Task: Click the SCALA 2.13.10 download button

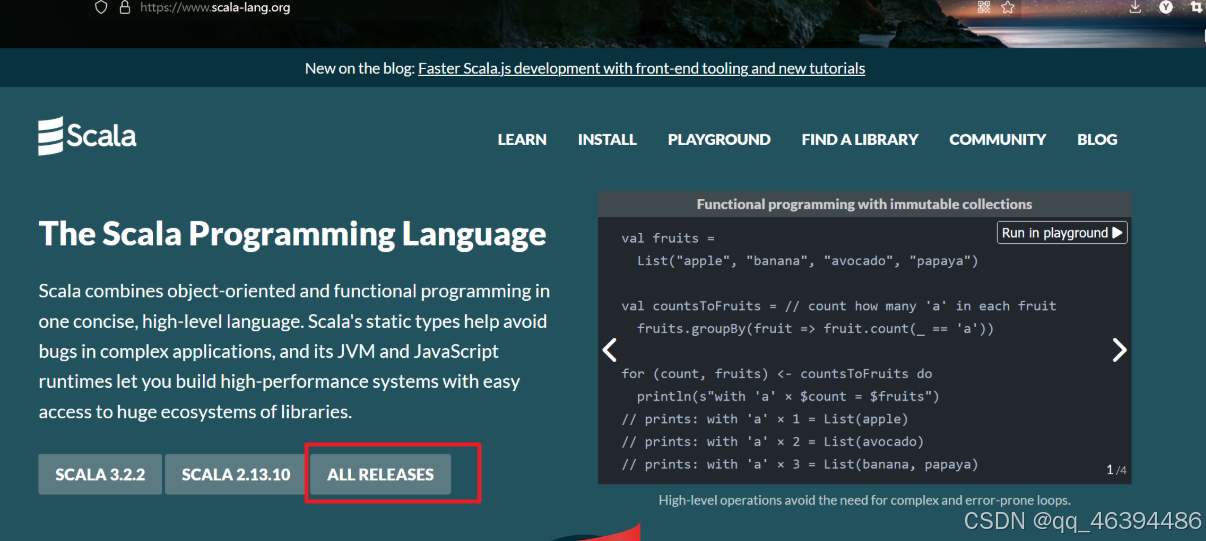Action: (236, 475)
